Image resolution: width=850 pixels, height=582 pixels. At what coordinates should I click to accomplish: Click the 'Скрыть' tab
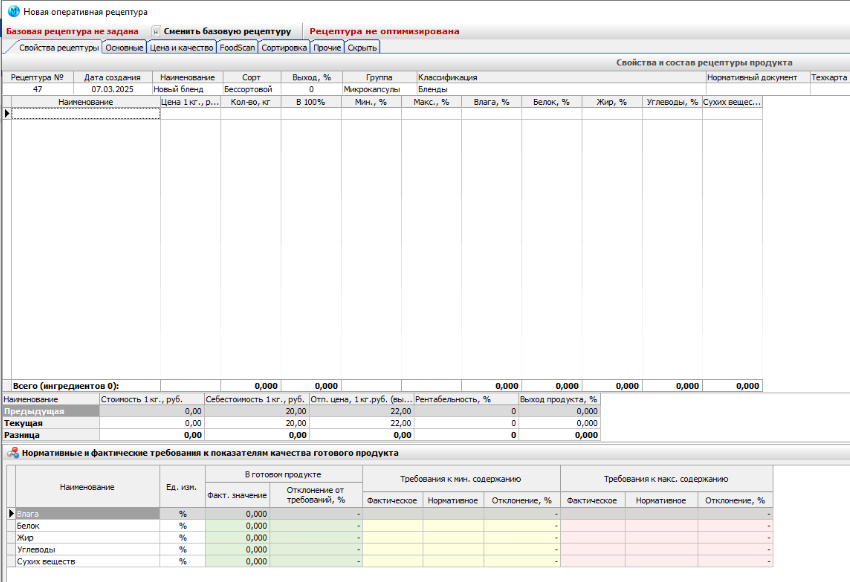click(362, 47)
